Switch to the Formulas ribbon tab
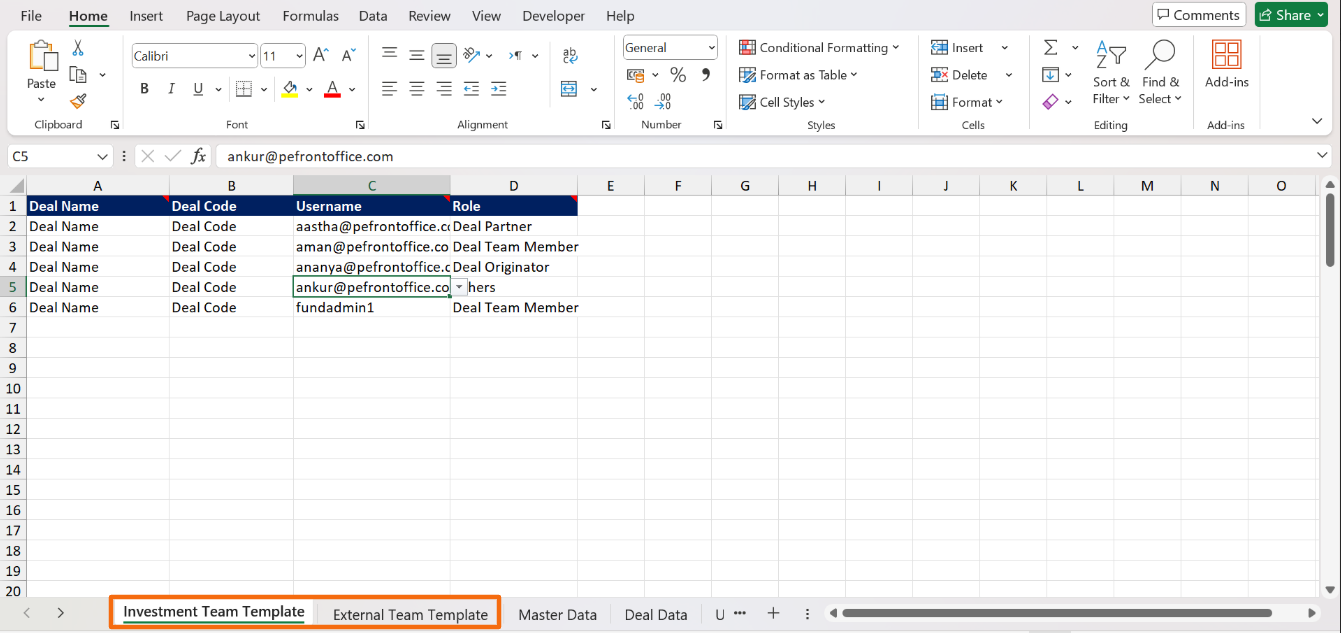Image resolution: width=1341 pixels, height=633 pixels. pos(310,16)
